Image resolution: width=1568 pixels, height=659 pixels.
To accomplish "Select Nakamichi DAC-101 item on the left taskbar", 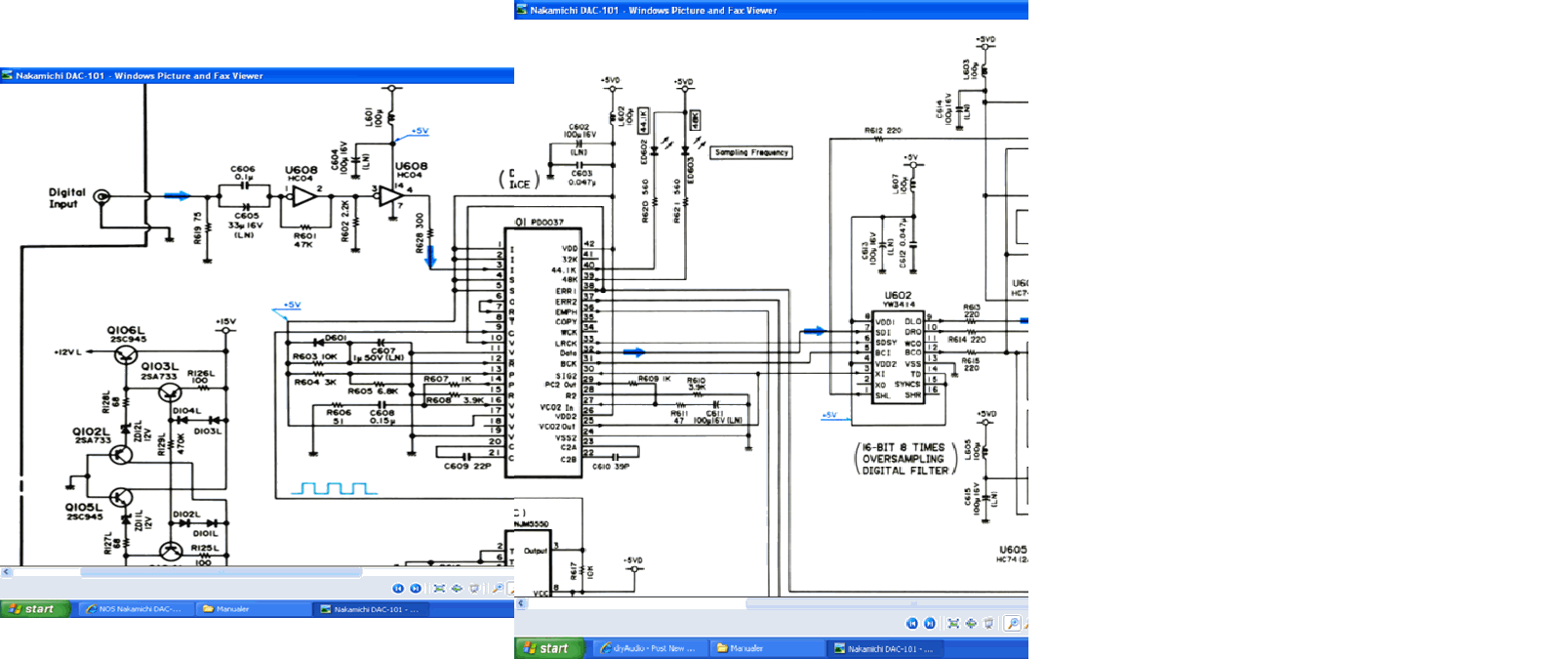I will coord(371,609).
